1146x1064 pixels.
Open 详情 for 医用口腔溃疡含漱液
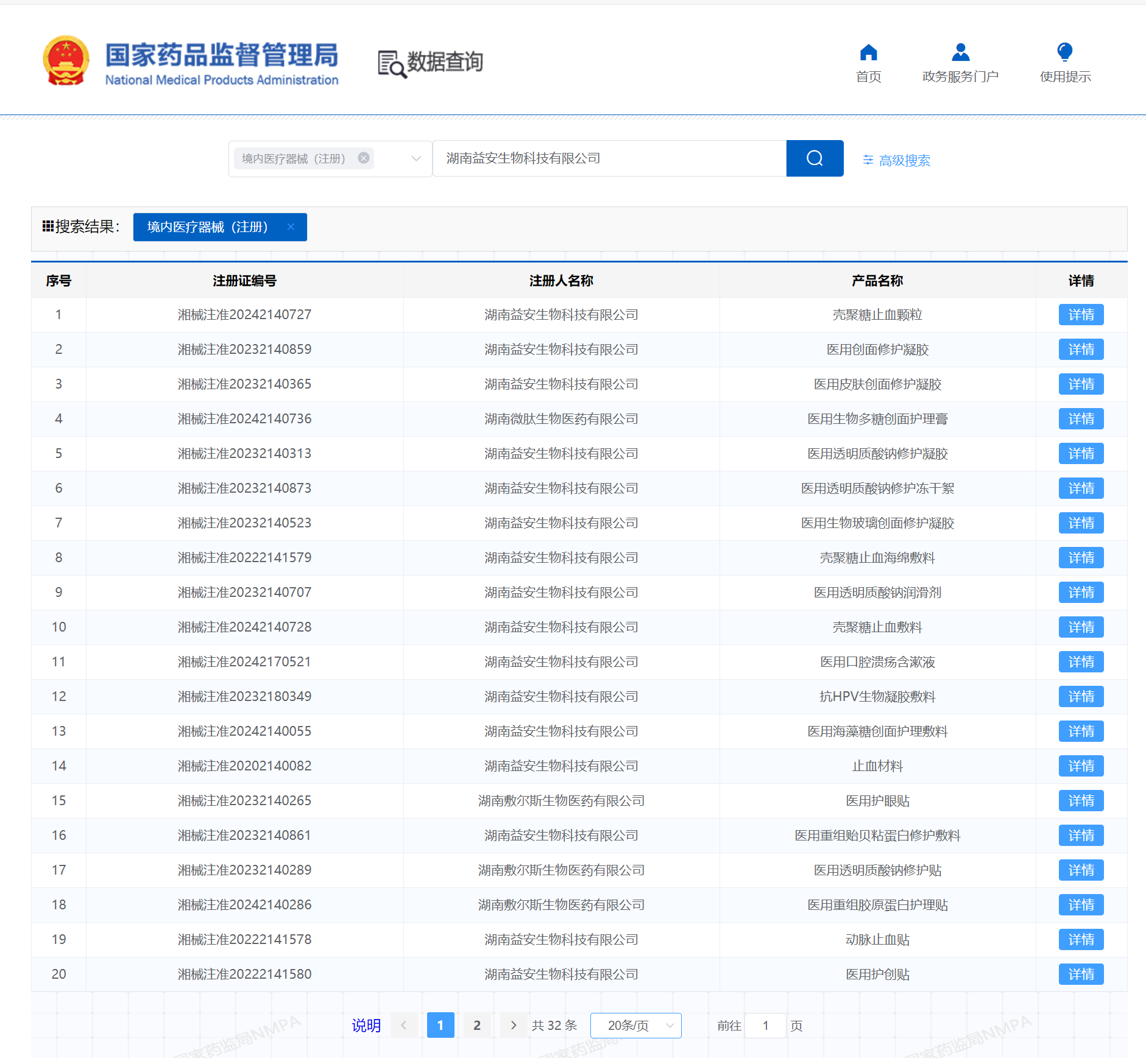tap(1081, 662)
